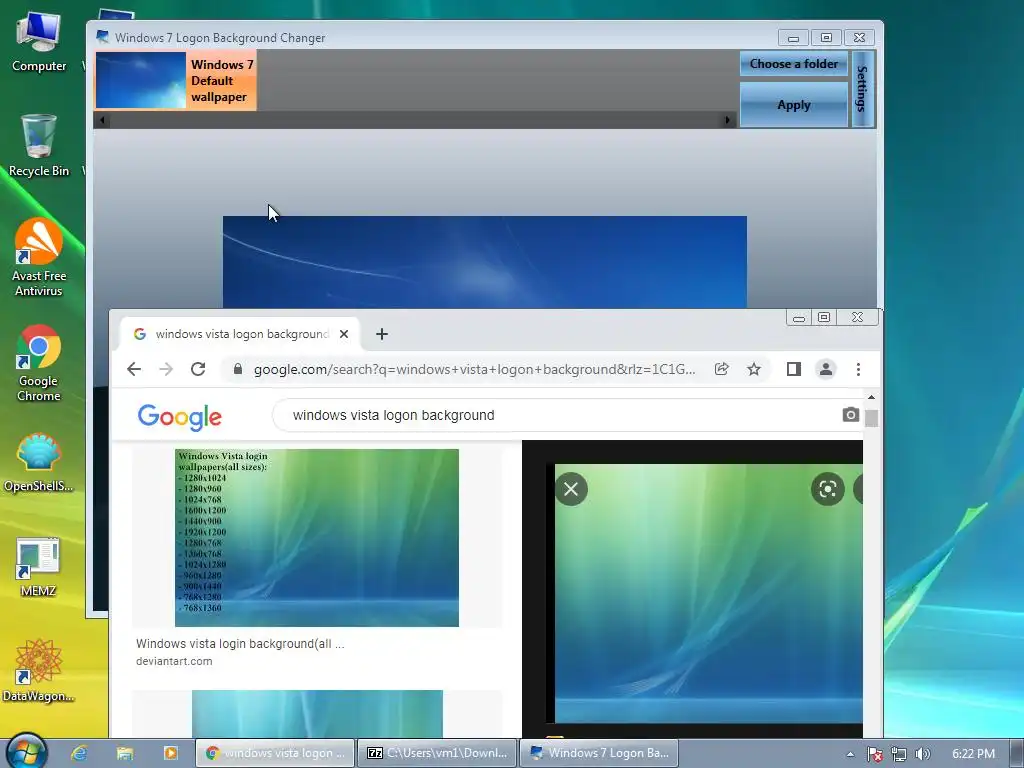The image size is (1024, 768).
Task: Click the Google logo
Action: (180, 417)
